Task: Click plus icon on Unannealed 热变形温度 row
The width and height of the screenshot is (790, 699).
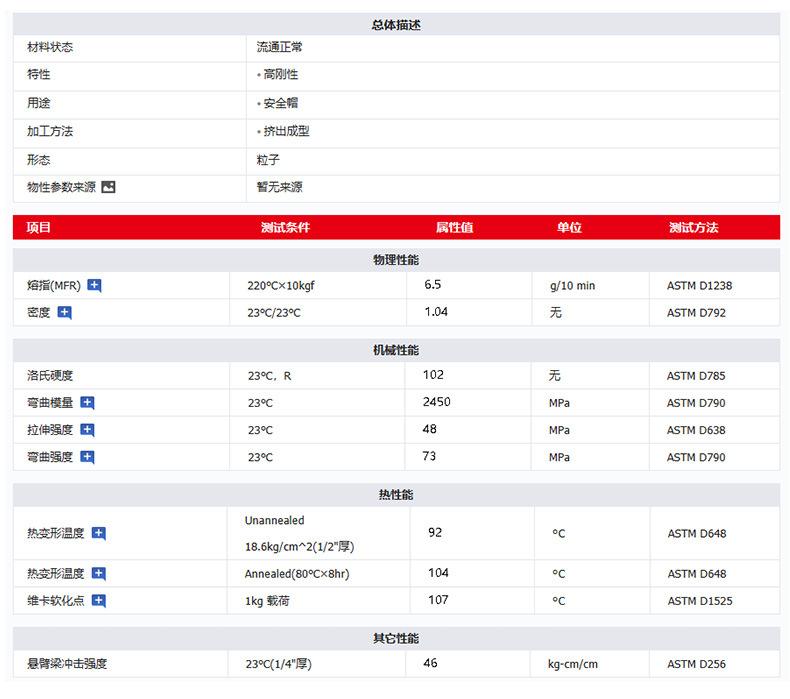Action: [99, 533]
